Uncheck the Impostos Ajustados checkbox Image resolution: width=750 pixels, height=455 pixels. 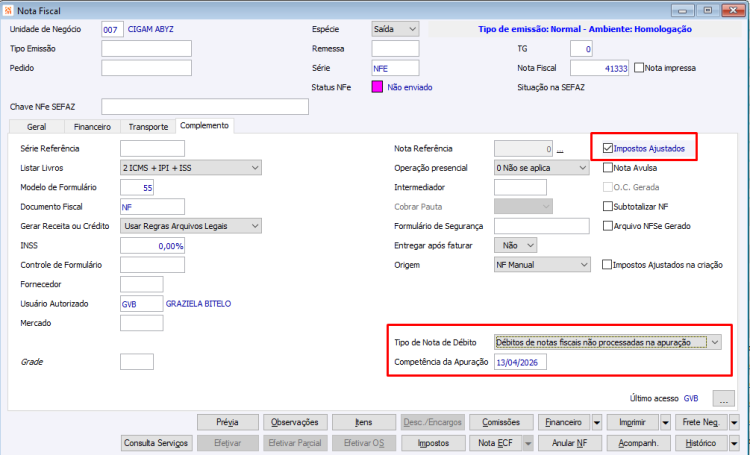click(607, 148)
